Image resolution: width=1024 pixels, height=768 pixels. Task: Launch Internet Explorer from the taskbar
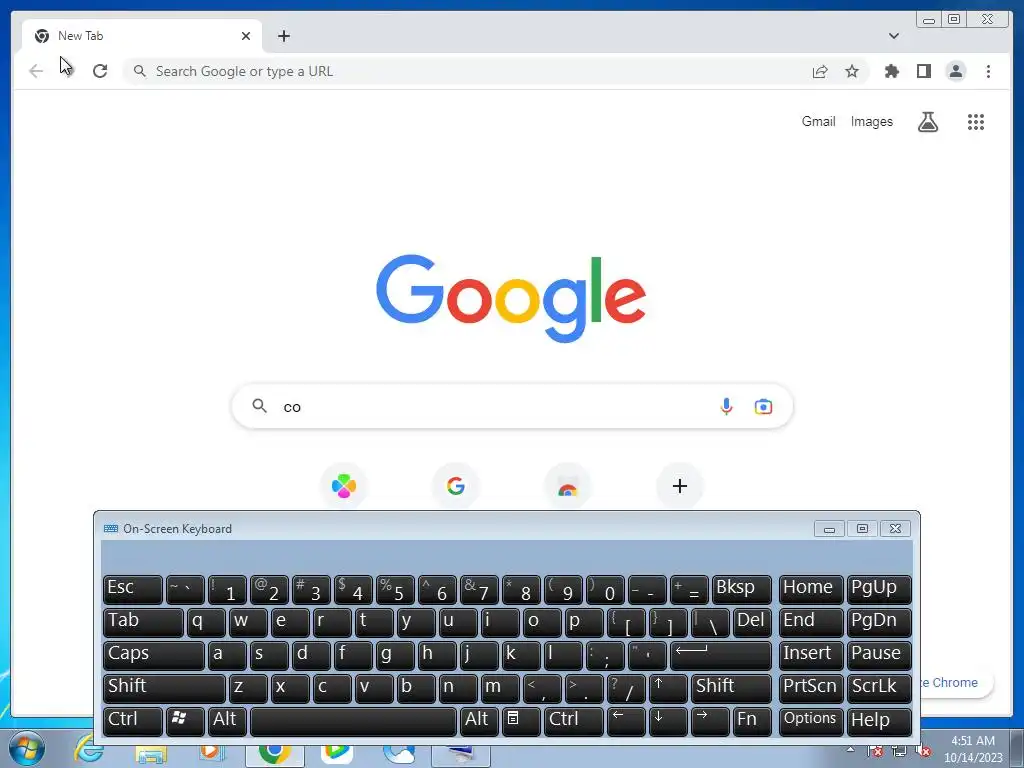(x=89, y=750)
